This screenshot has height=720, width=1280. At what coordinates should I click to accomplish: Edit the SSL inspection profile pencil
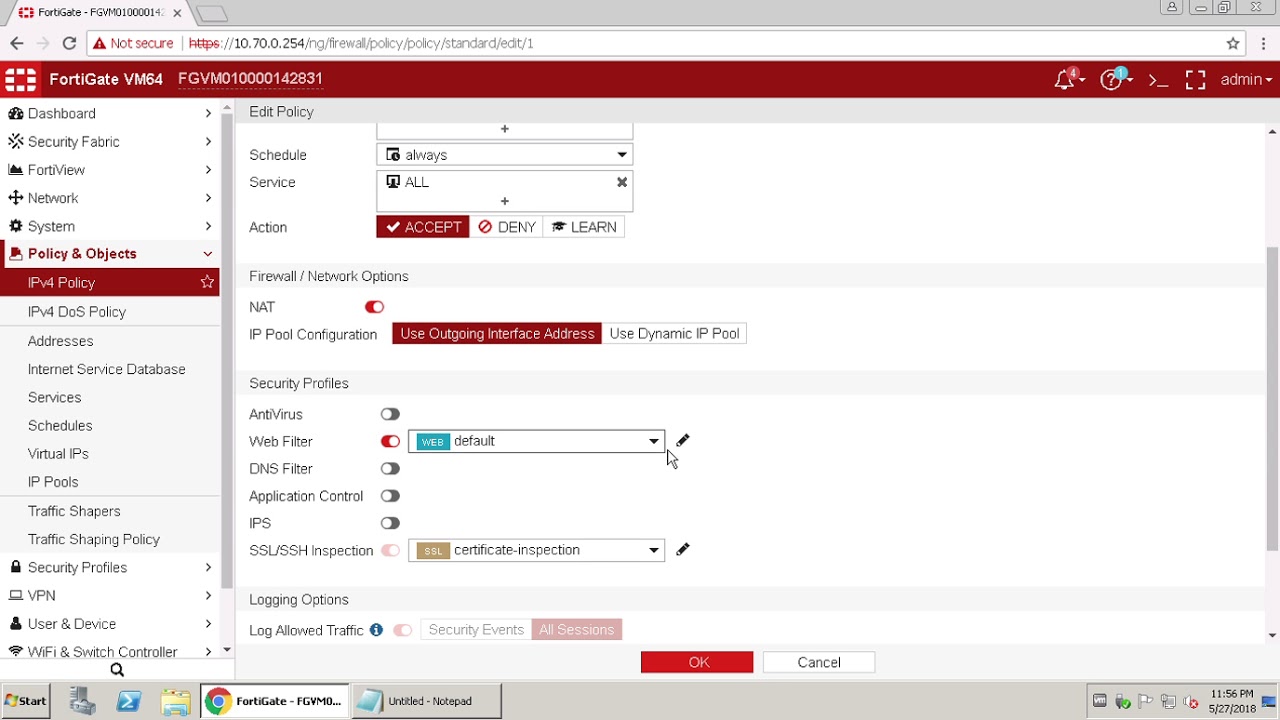click(683, 550)
